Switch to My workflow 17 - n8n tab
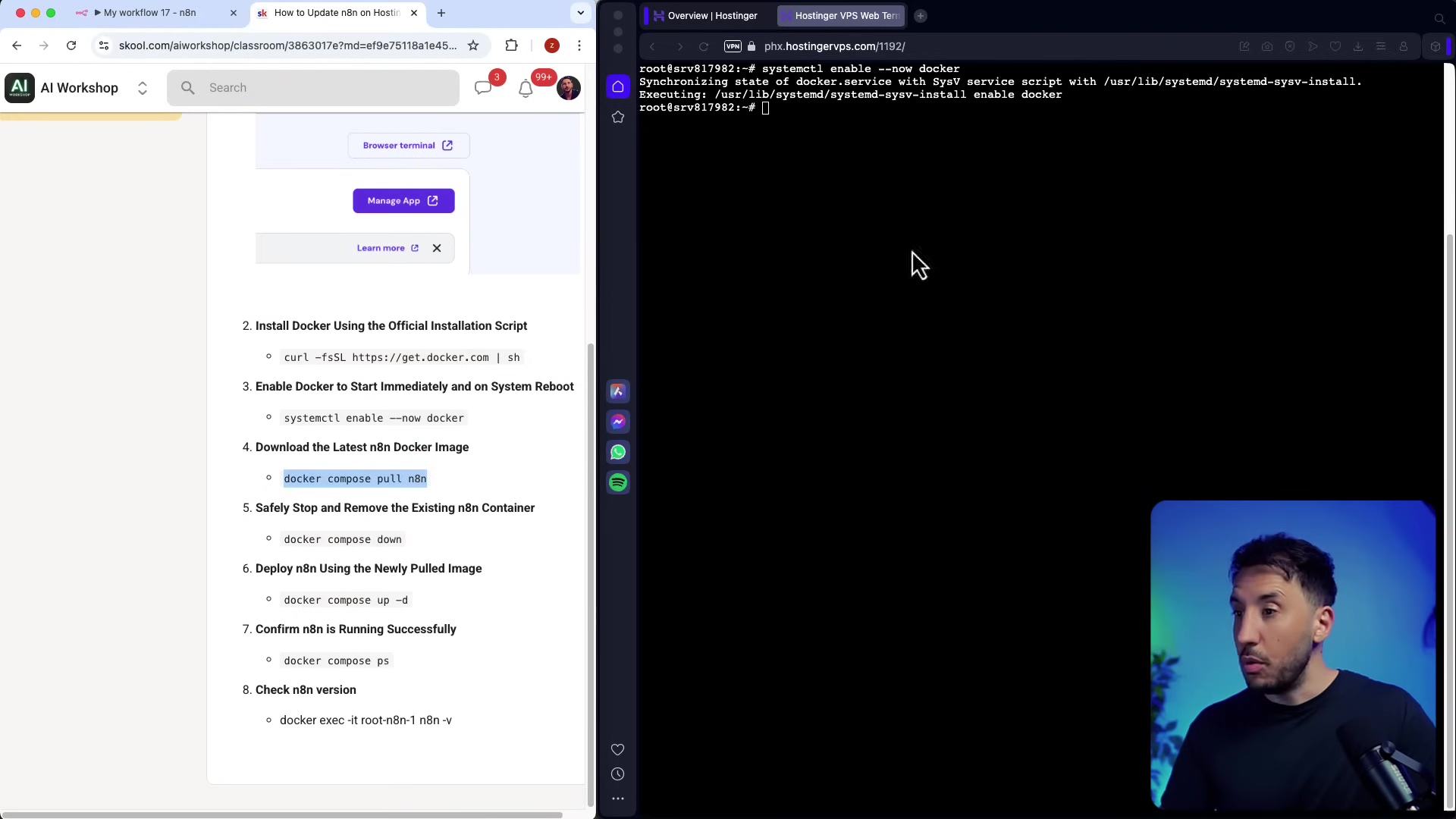1456x819 pixels. pos(152,13)
